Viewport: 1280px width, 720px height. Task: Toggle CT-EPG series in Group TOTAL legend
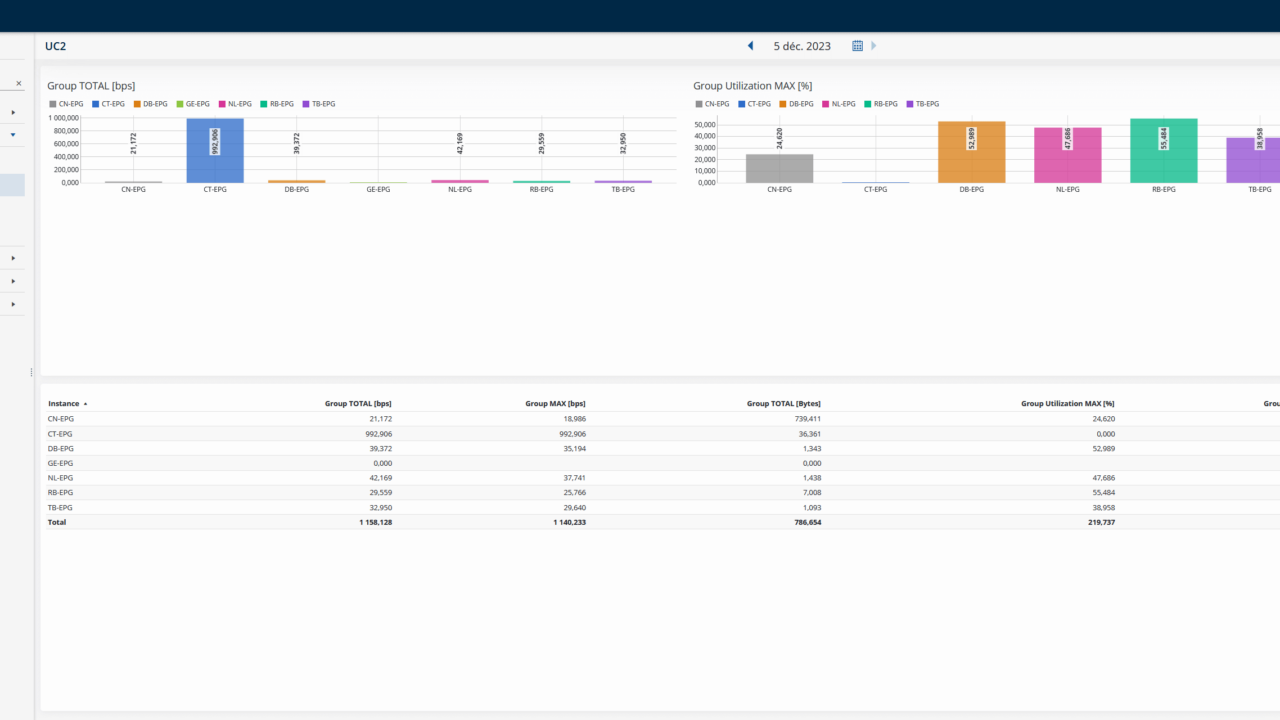pos(109,104)
